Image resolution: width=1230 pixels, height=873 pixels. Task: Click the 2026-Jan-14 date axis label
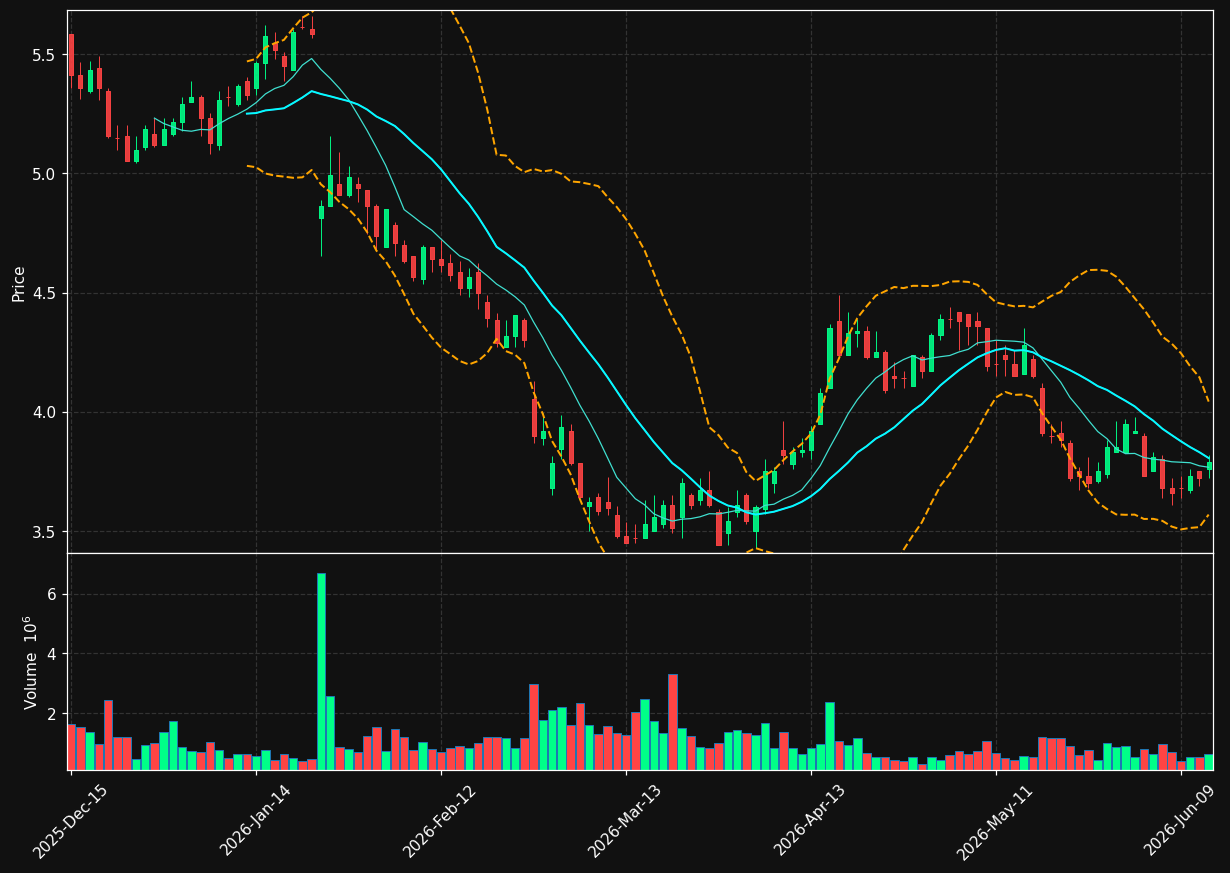(x=255, y=822)
